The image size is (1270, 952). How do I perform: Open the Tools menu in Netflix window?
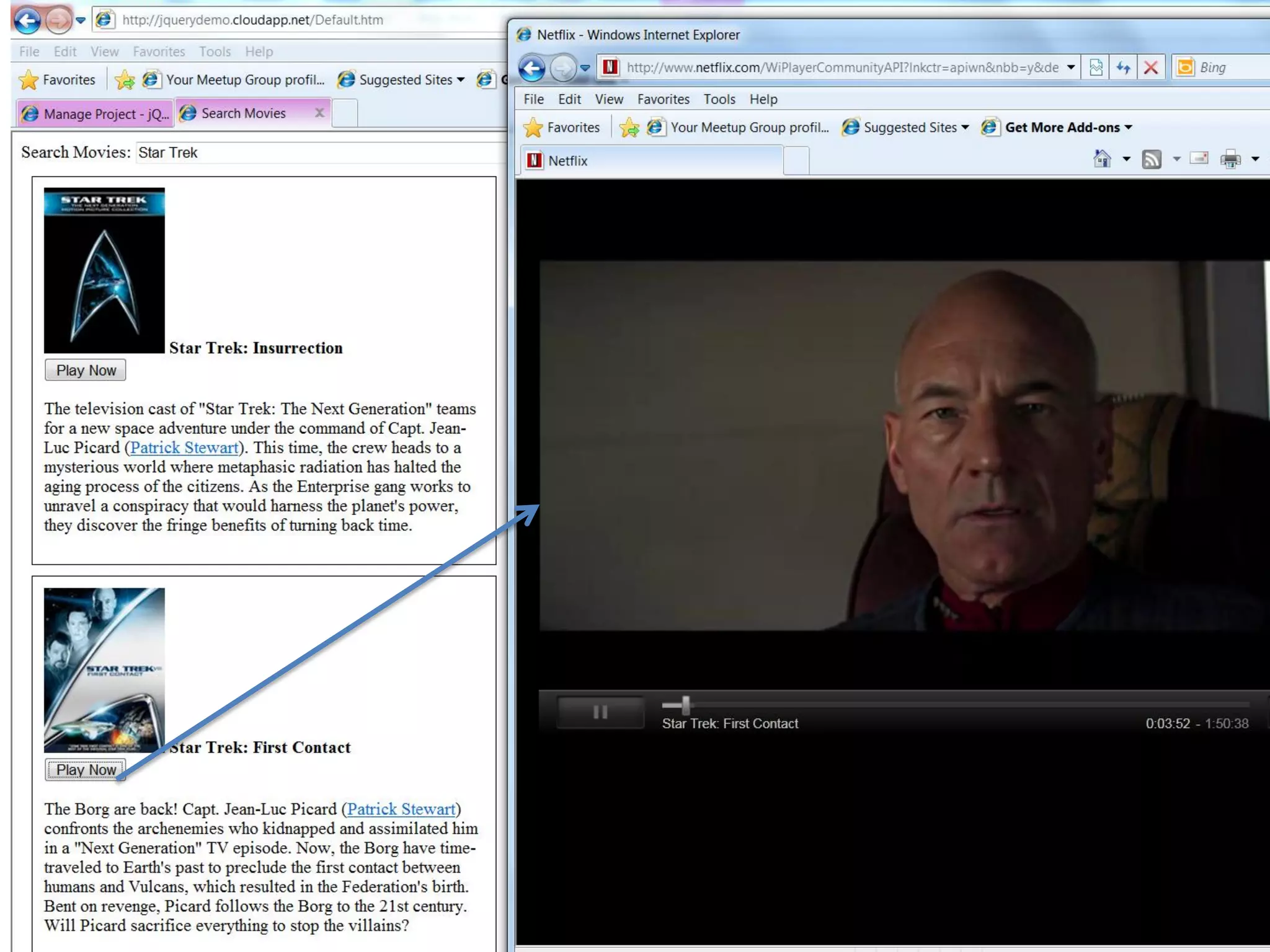click(719, 99)
